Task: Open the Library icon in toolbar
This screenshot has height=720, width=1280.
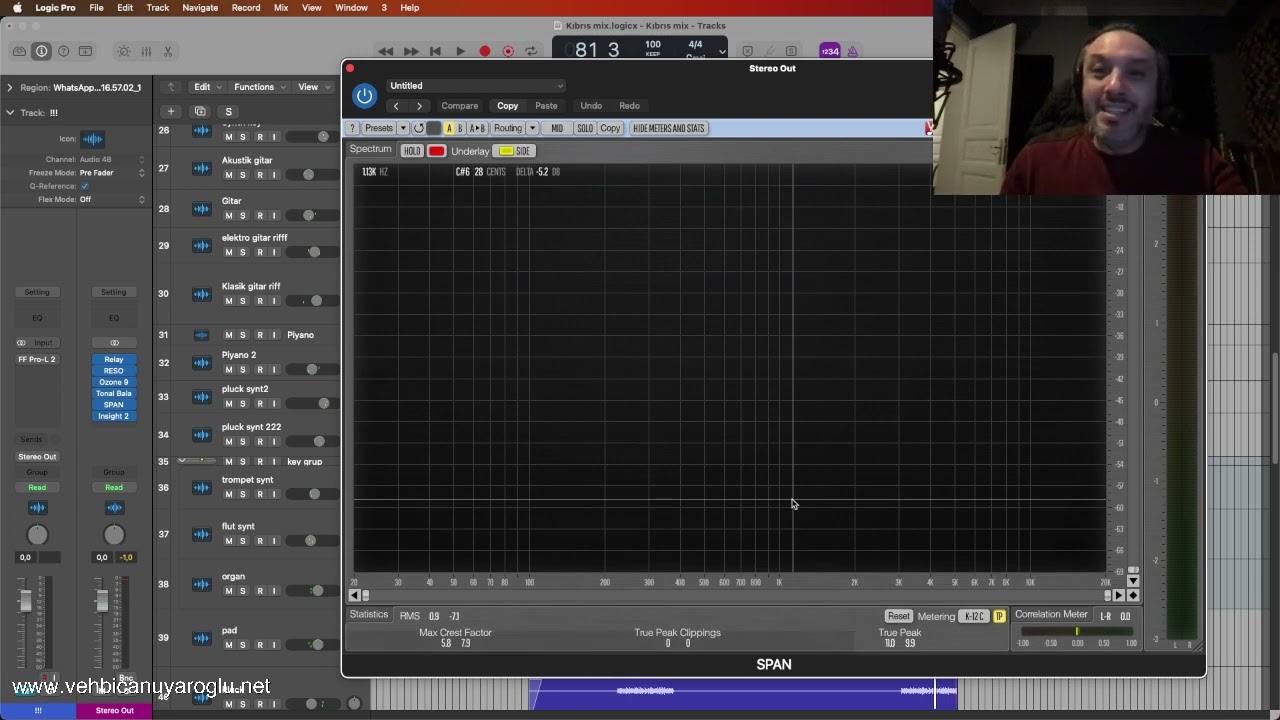Action: pyautogui.click(x=19, y=51)
